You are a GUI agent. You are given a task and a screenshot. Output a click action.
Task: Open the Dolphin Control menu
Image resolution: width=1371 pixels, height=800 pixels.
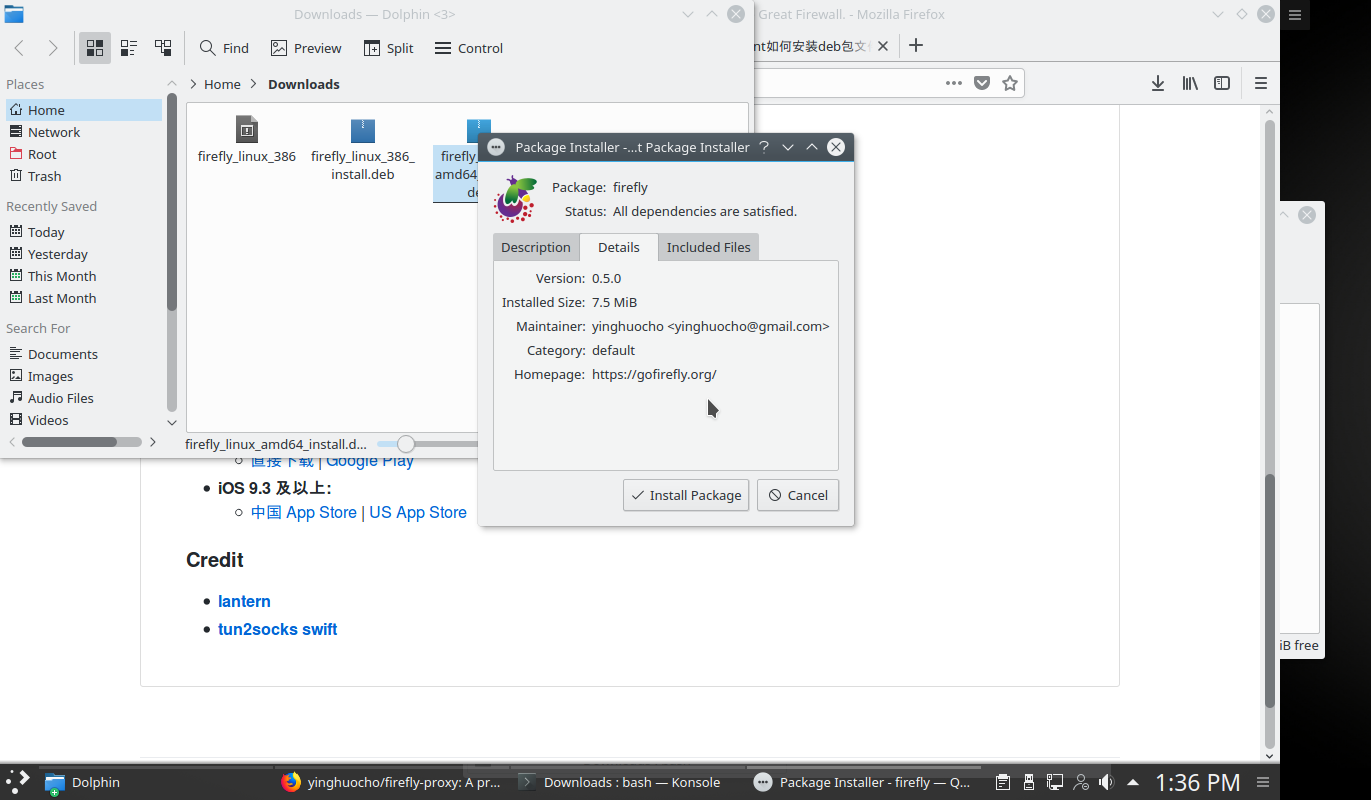click(x=468, y=47)
